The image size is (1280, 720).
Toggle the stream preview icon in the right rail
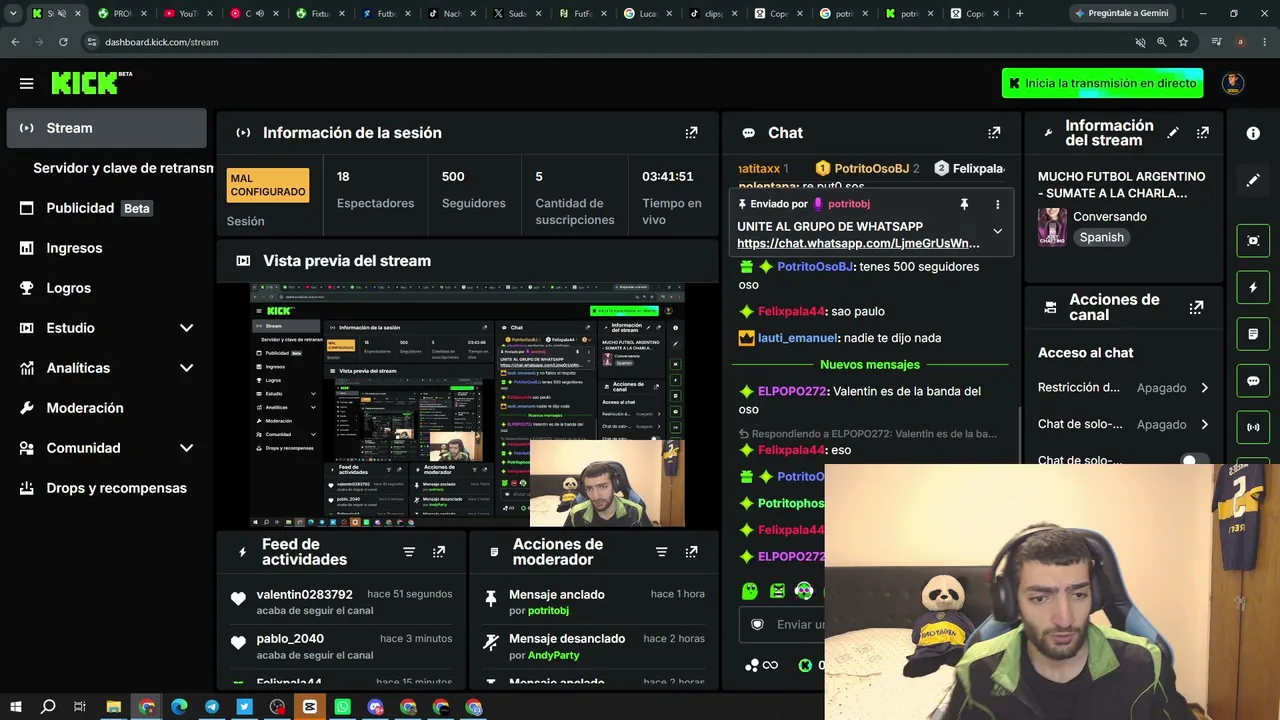coord(1253,240)
